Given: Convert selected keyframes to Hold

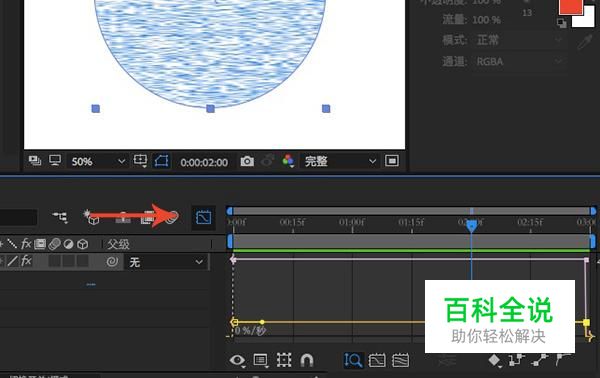Looking at the screenshot, I should (x=516, y=360).
